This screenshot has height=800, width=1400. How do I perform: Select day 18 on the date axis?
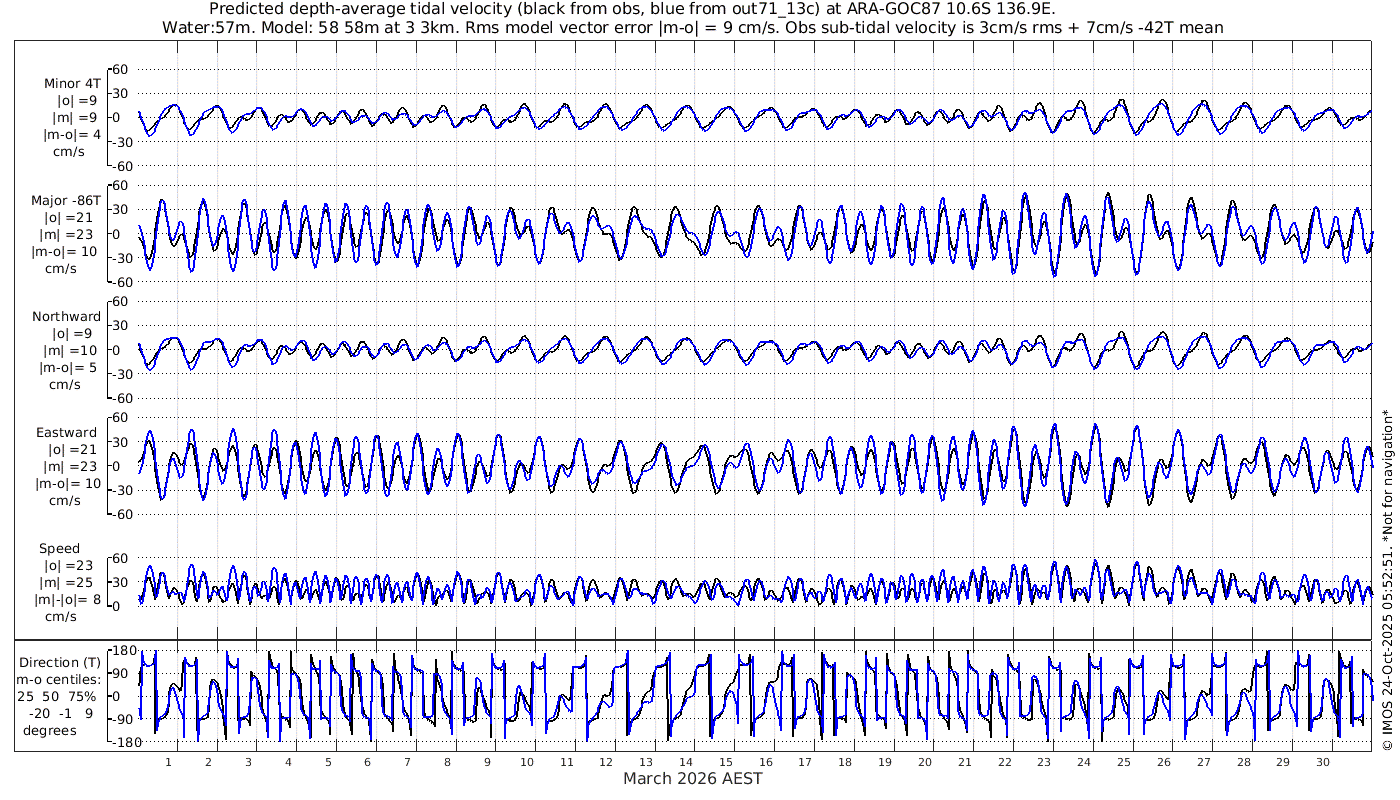click(845, 762)
